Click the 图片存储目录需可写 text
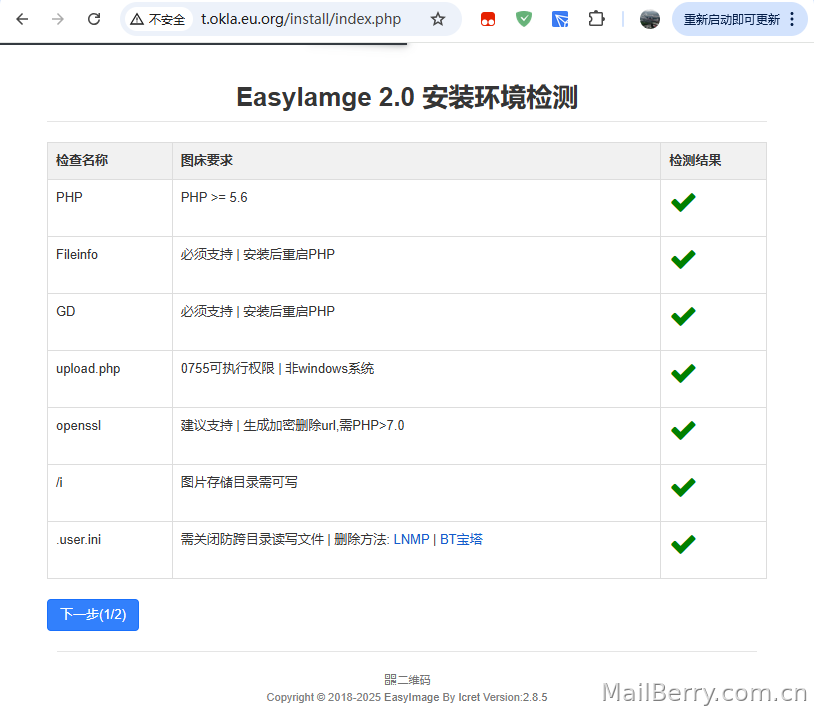 pyautogui.click(x=239, y=483)
